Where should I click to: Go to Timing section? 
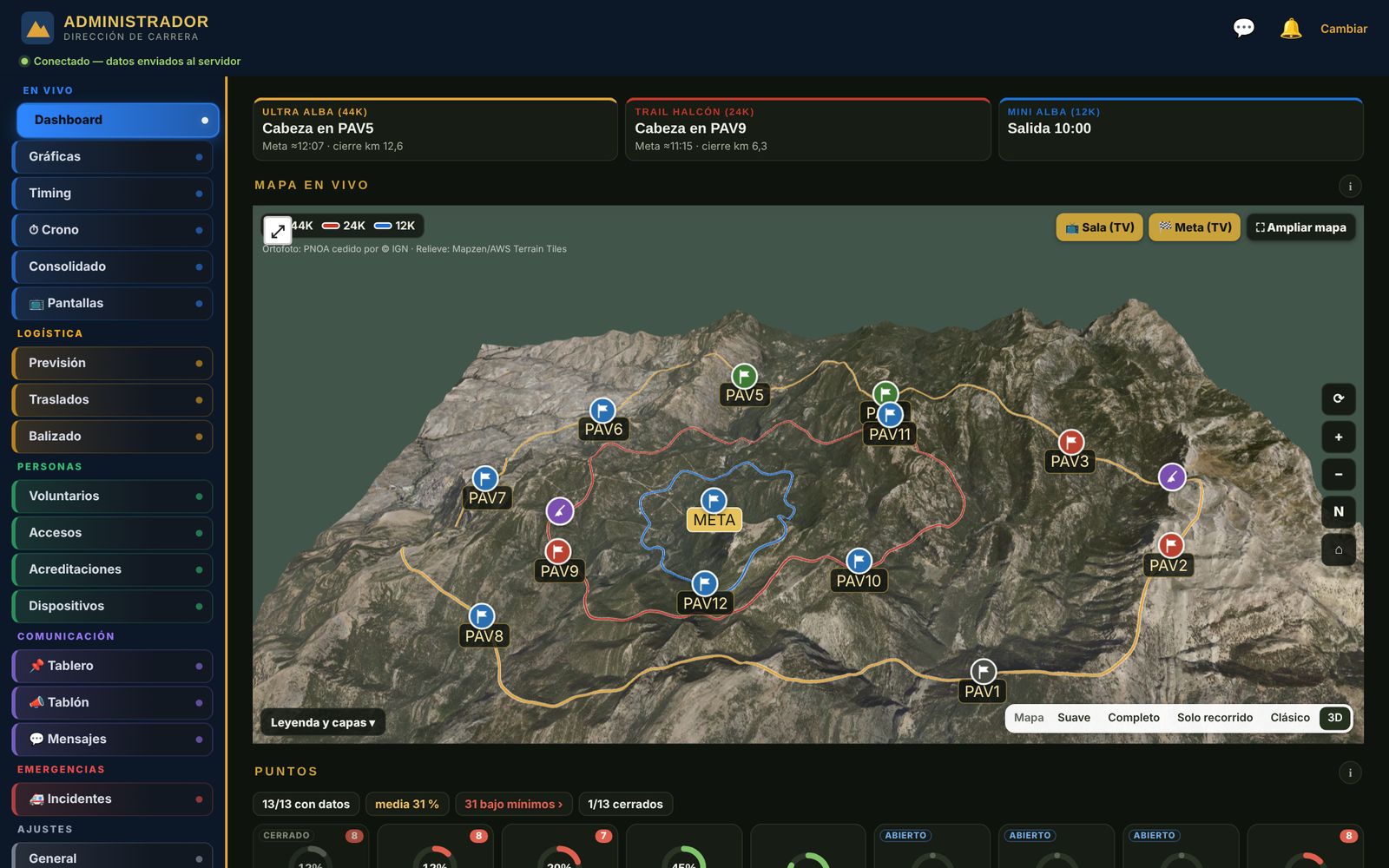click(x=113, y=194)
